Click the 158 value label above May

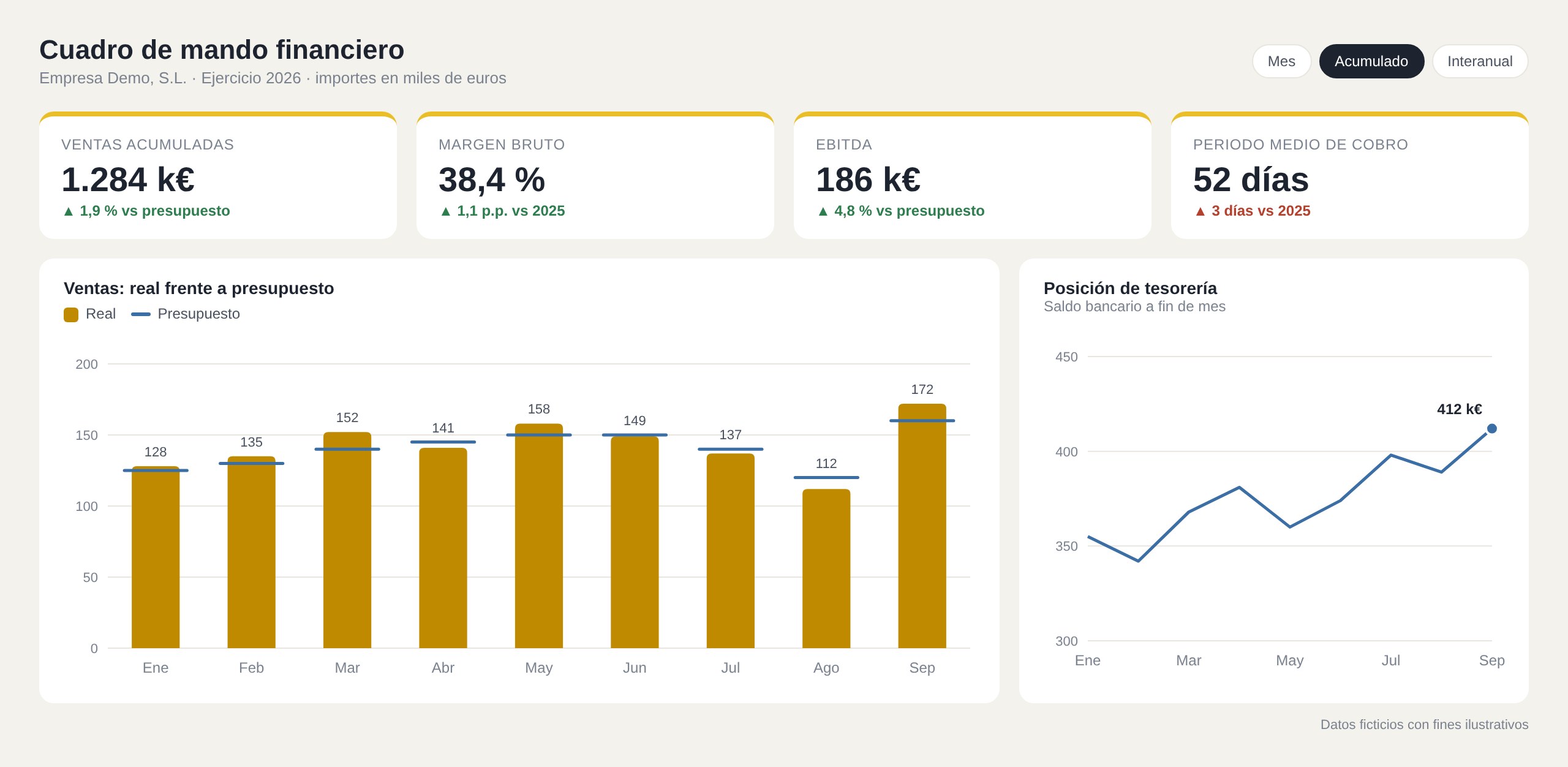539,409
